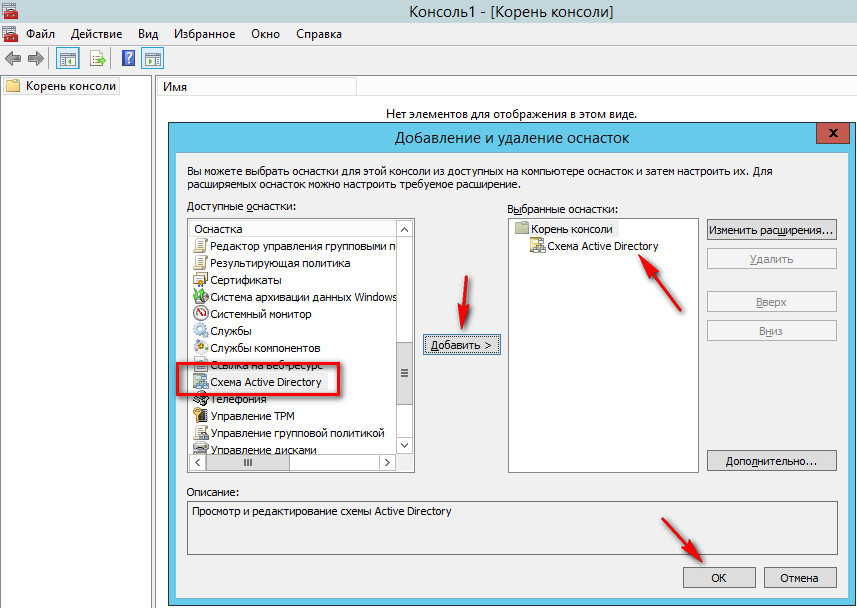Select Схема Active Directory in available list
This screenshot has width=857, height=608.
266,382
